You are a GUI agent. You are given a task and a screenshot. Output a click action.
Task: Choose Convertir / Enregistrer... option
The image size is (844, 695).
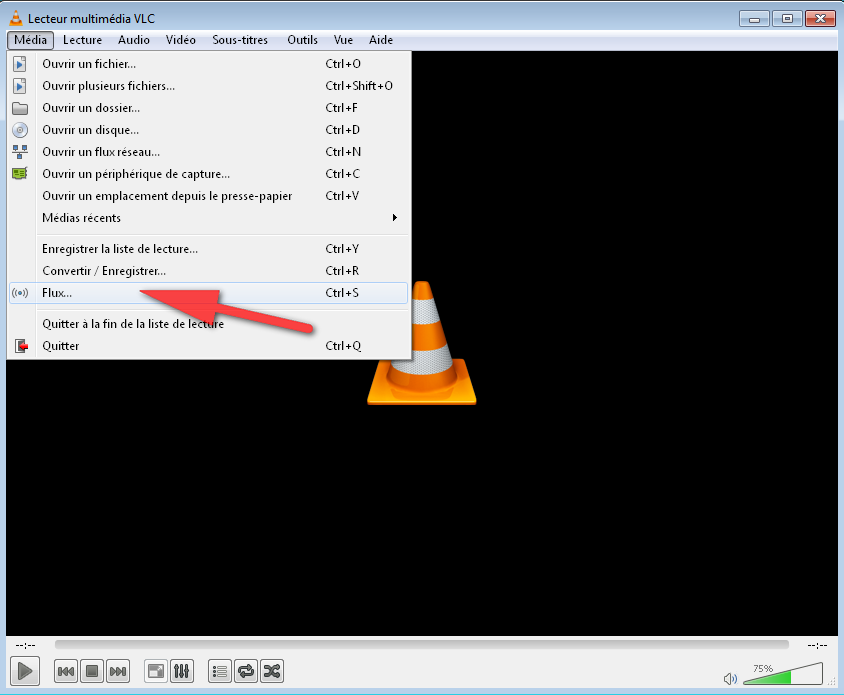[104, 271]
